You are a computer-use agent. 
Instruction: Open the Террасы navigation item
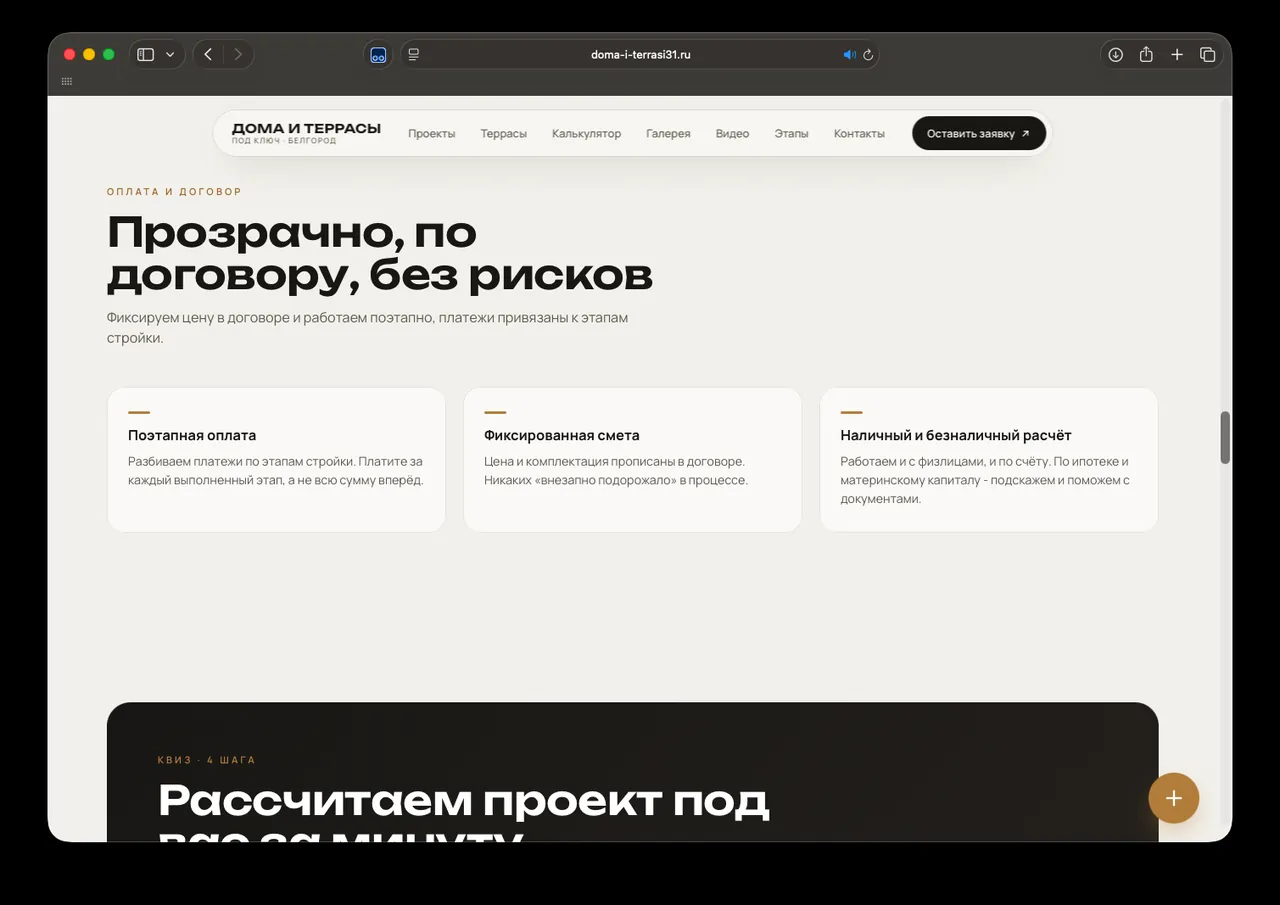tap(503, 134)
